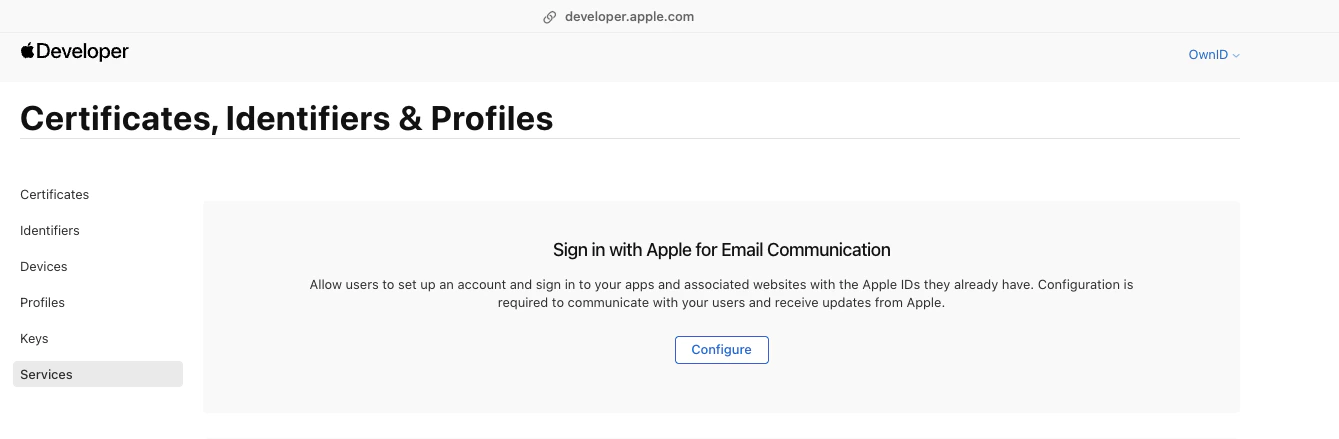Open Profiles in the sidebar
The width and height of the screenshot is (1339, 439).
pyautogui.click(x=43, y=303)
